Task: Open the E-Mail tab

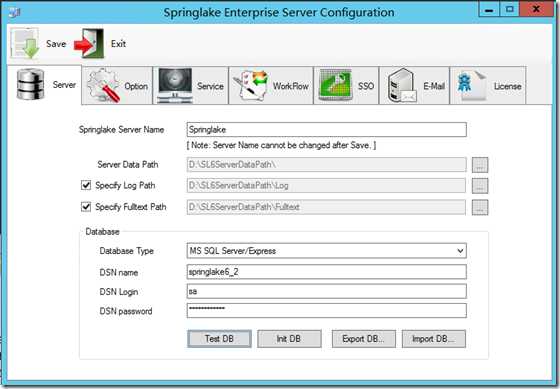Action: [414, 86]
